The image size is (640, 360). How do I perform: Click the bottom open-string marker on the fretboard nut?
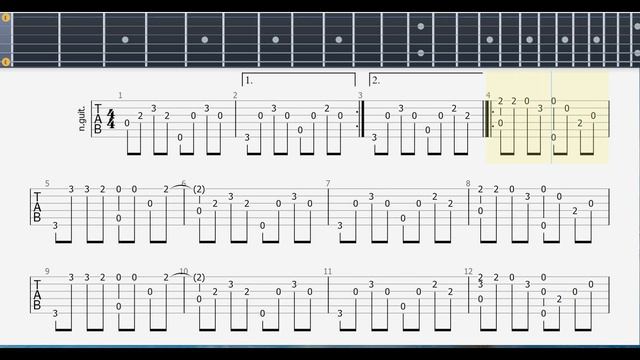click(5, 62)
